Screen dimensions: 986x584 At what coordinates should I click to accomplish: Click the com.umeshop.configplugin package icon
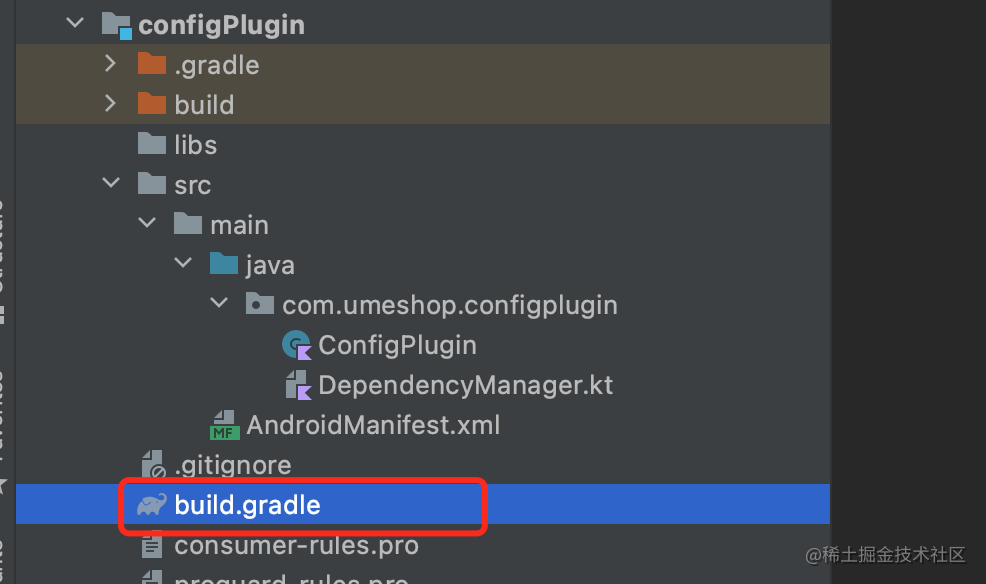point(260,305)
